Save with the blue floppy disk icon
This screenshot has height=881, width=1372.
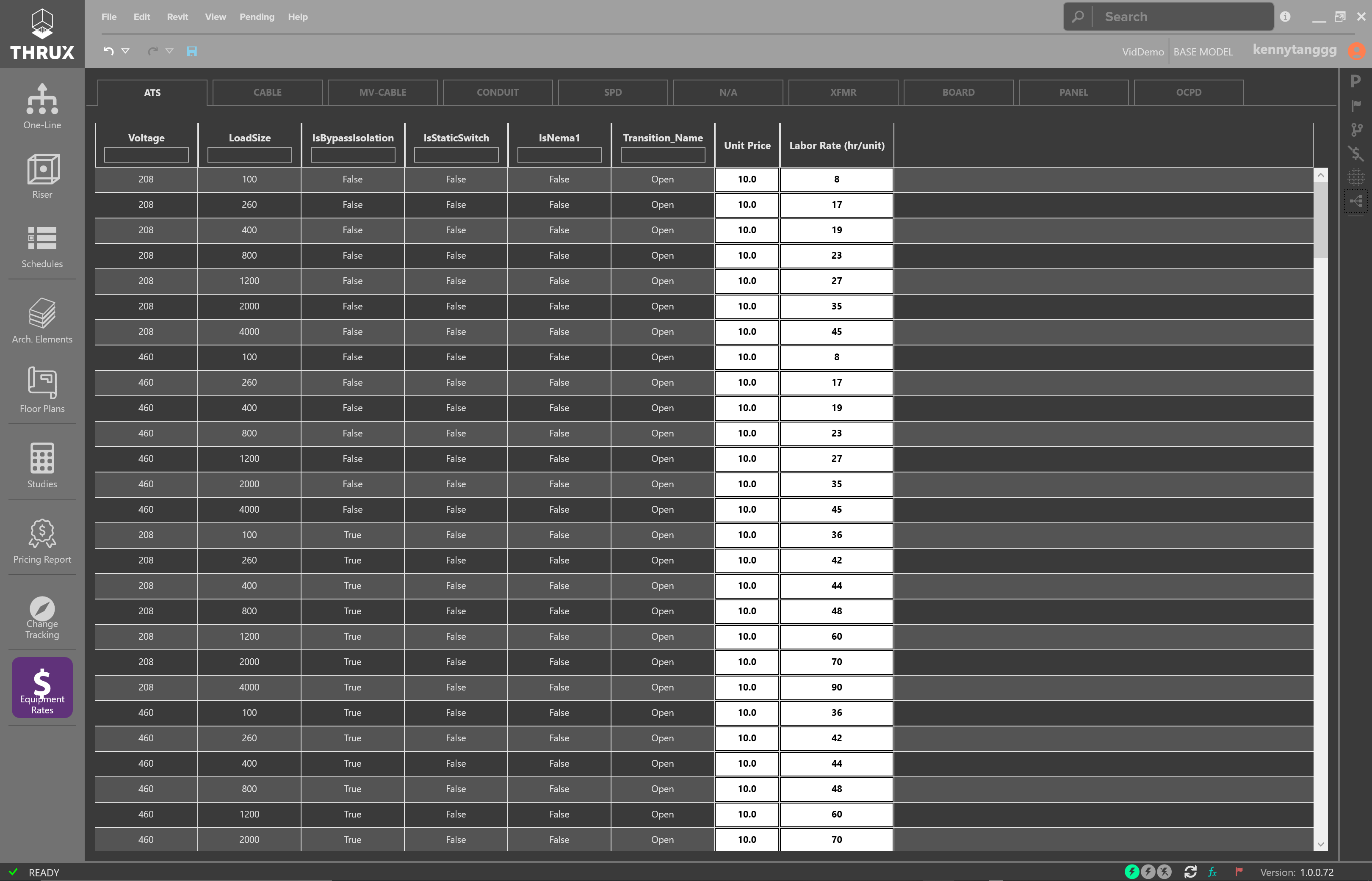192,52
